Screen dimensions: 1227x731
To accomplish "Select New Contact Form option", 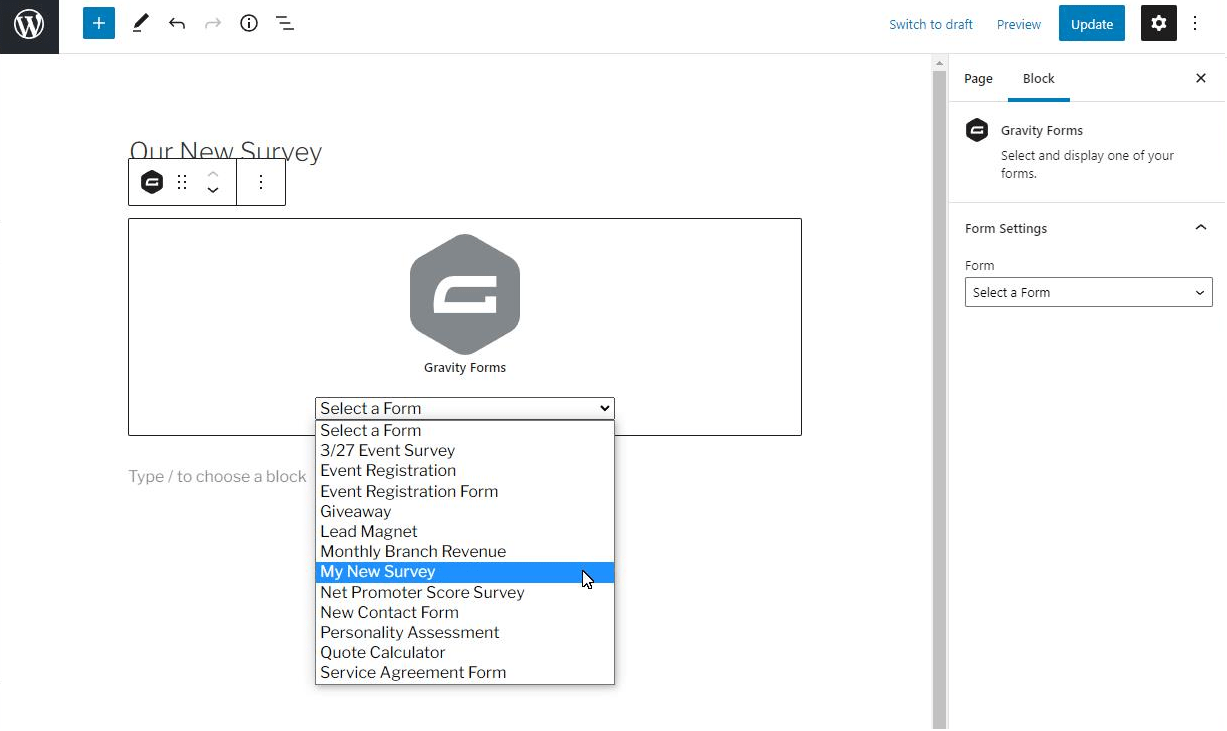I will pos(465,612).
